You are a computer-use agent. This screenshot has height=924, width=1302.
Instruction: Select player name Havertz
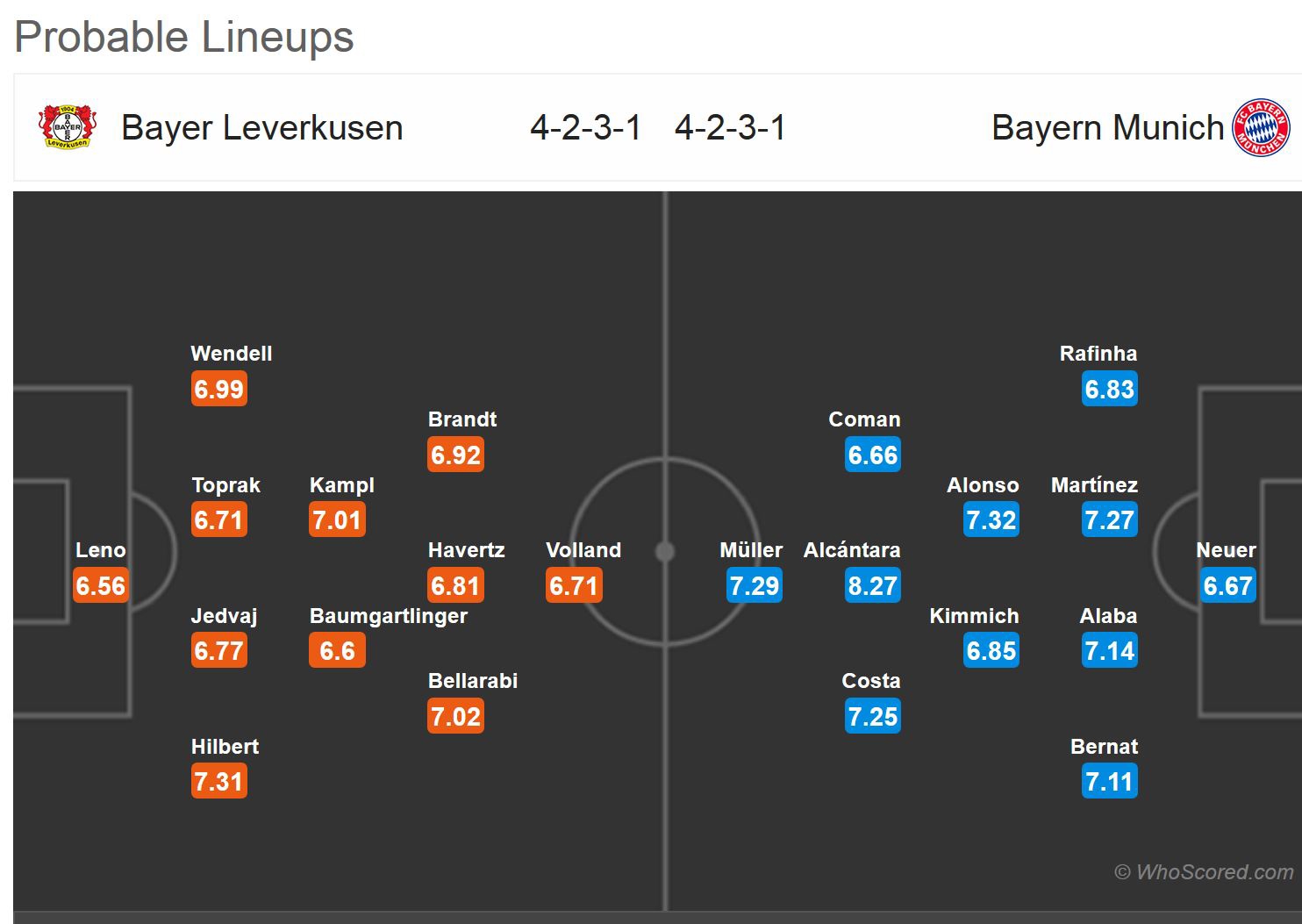pos(466,550)
